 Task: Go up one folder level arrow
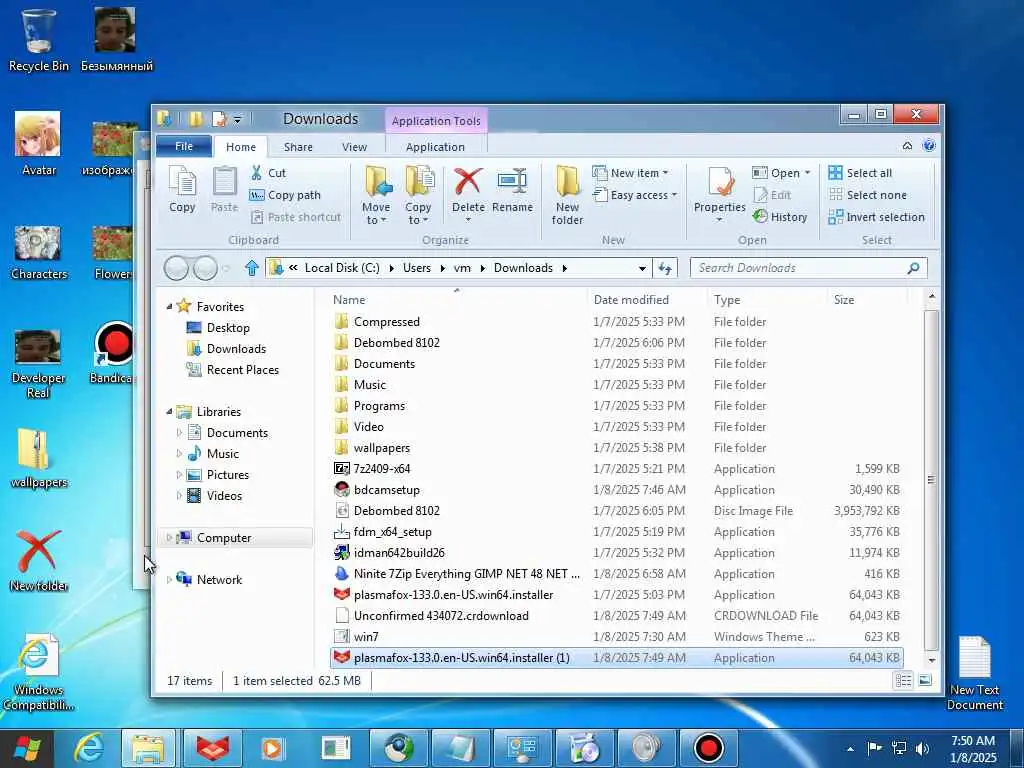coord(251,268)
